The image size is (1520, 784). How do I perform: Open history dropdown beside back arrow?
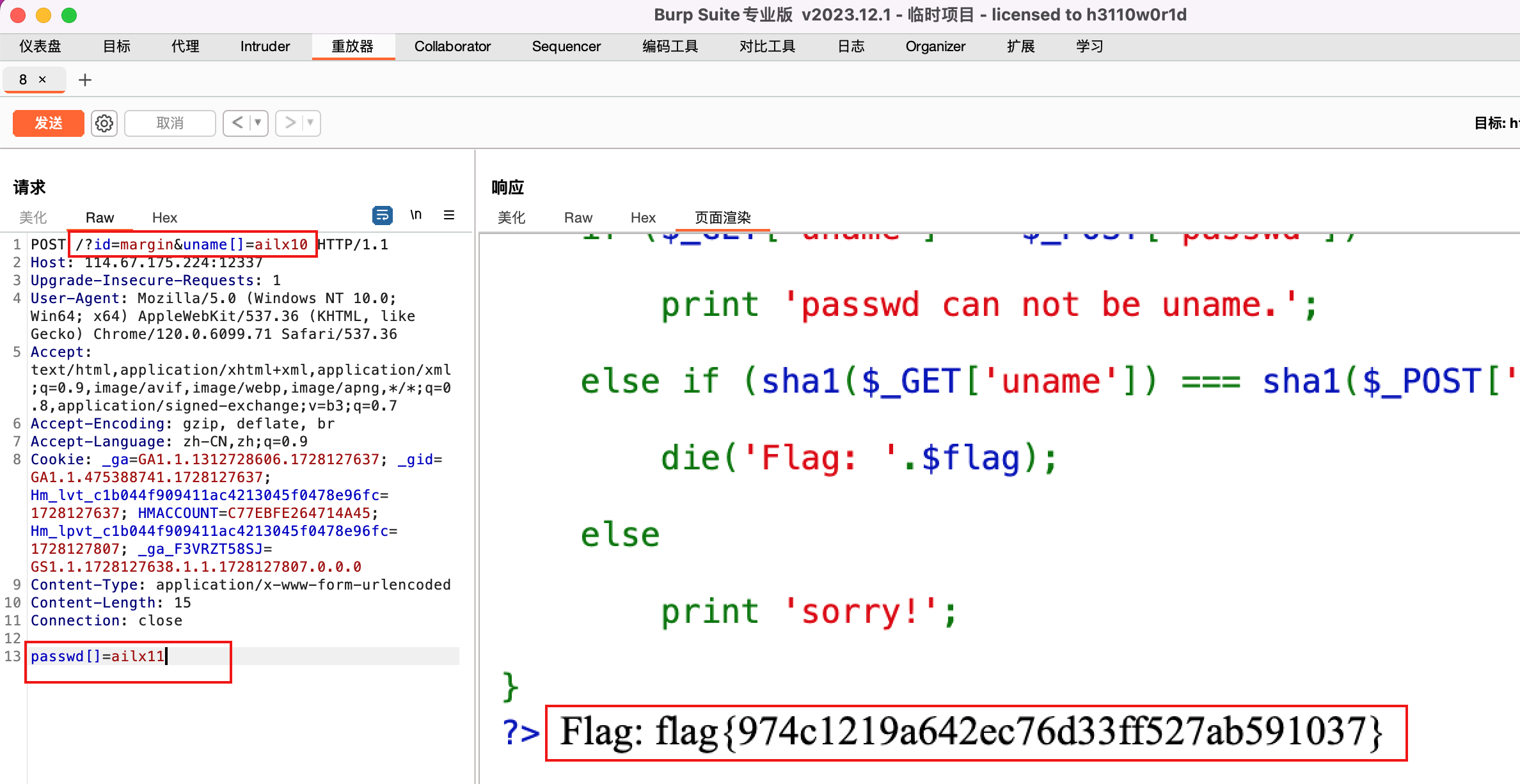click(257, 123)
